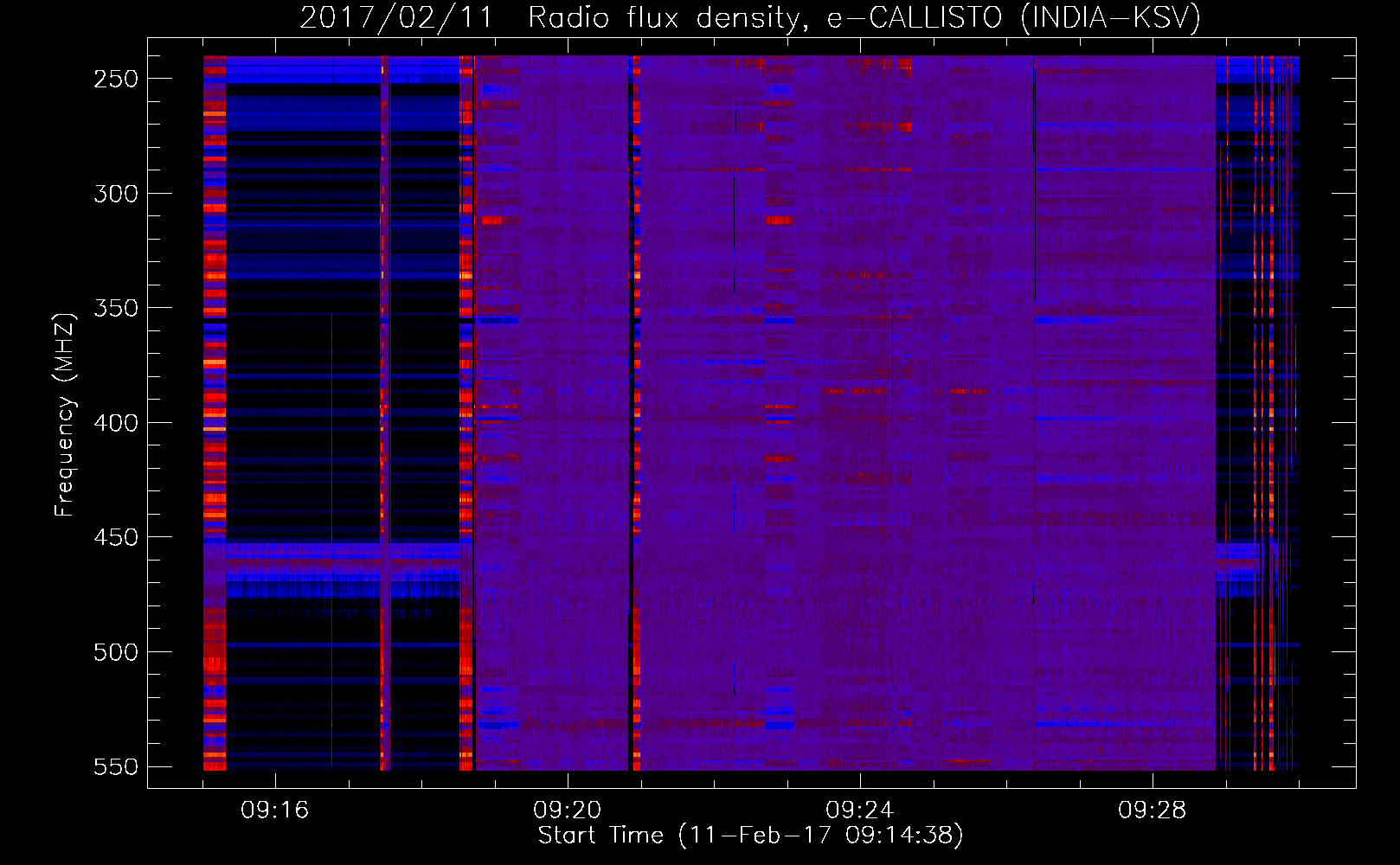Click the 09:24 time tick label
This screenshot has height=865, width=1400.
pos(859,811)
